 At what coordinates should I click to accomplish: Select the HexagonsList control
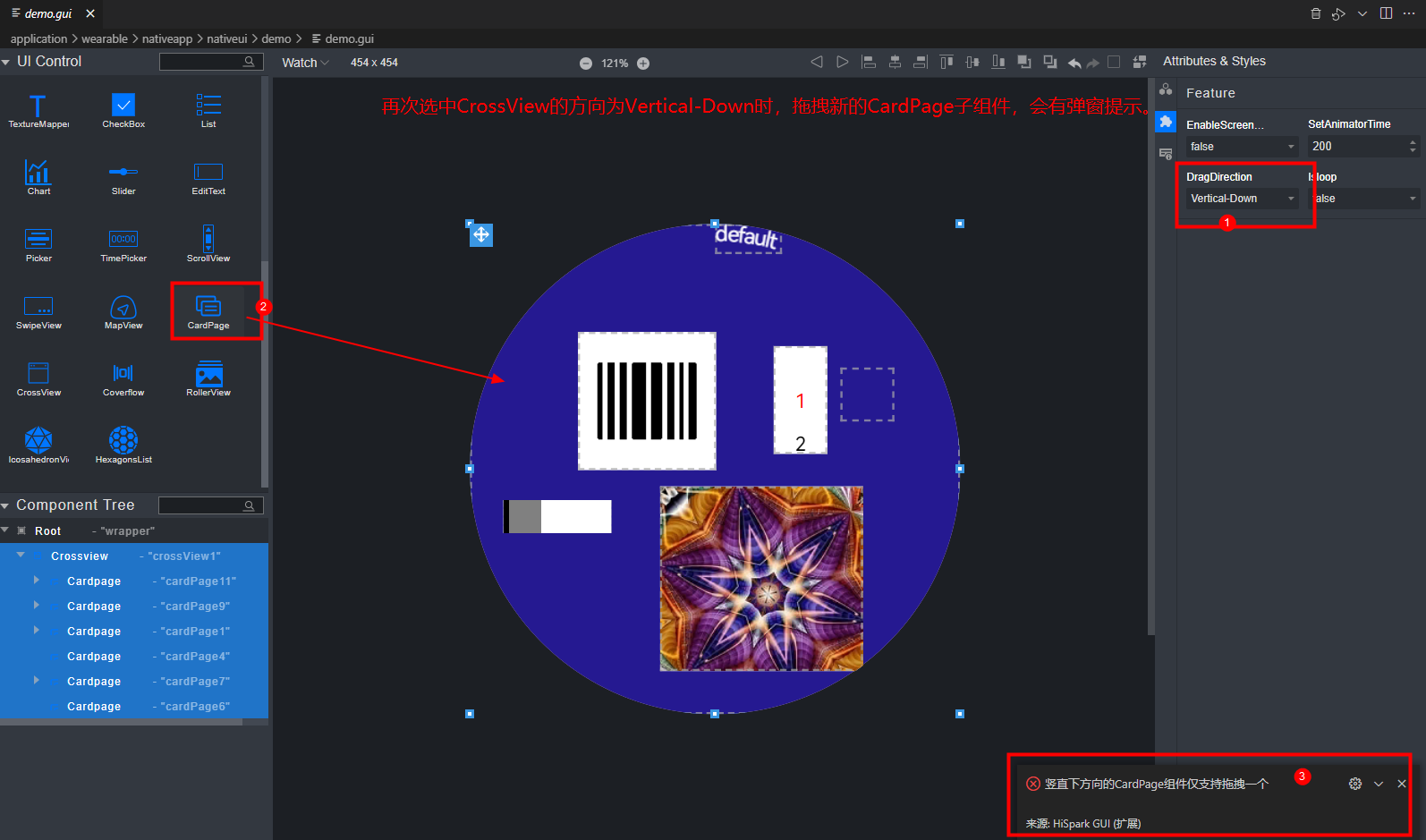pos(123,445)
